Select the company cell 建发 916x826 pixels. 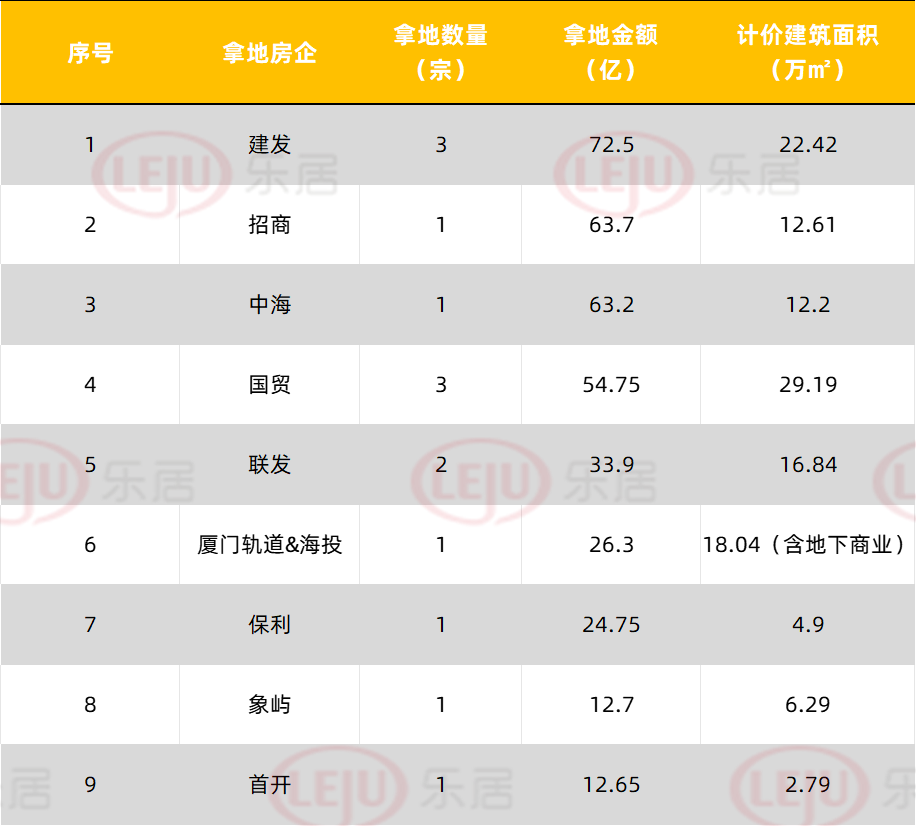[269, 144]
